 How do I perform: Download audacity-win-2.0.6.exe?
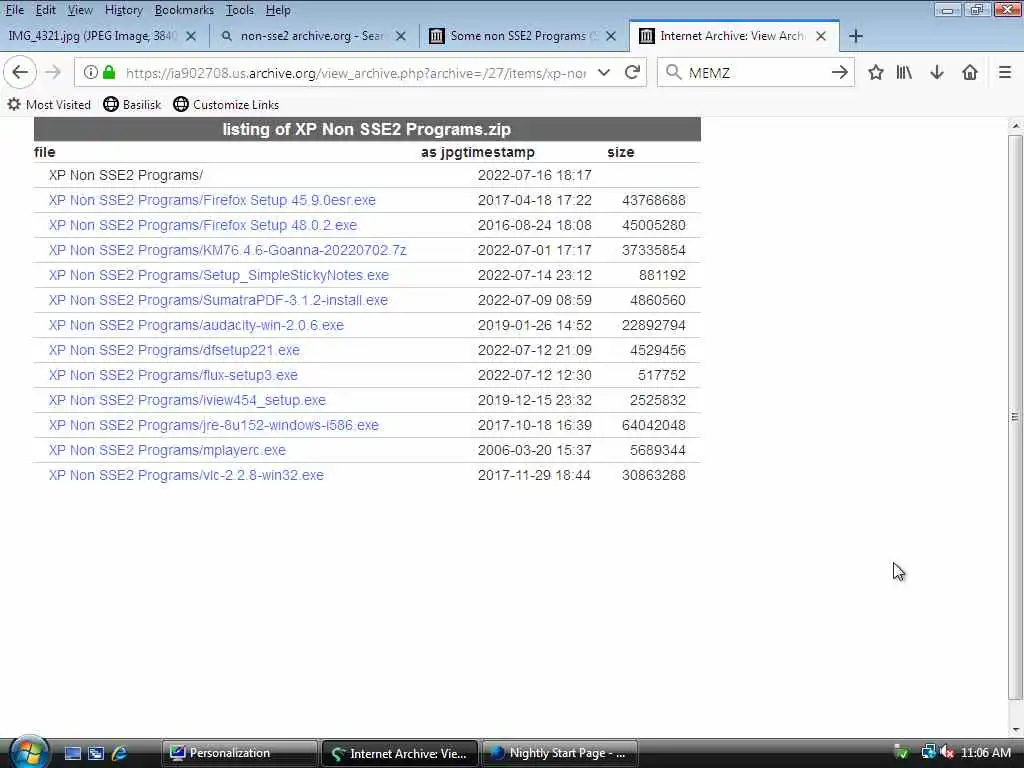coord(196,325)
